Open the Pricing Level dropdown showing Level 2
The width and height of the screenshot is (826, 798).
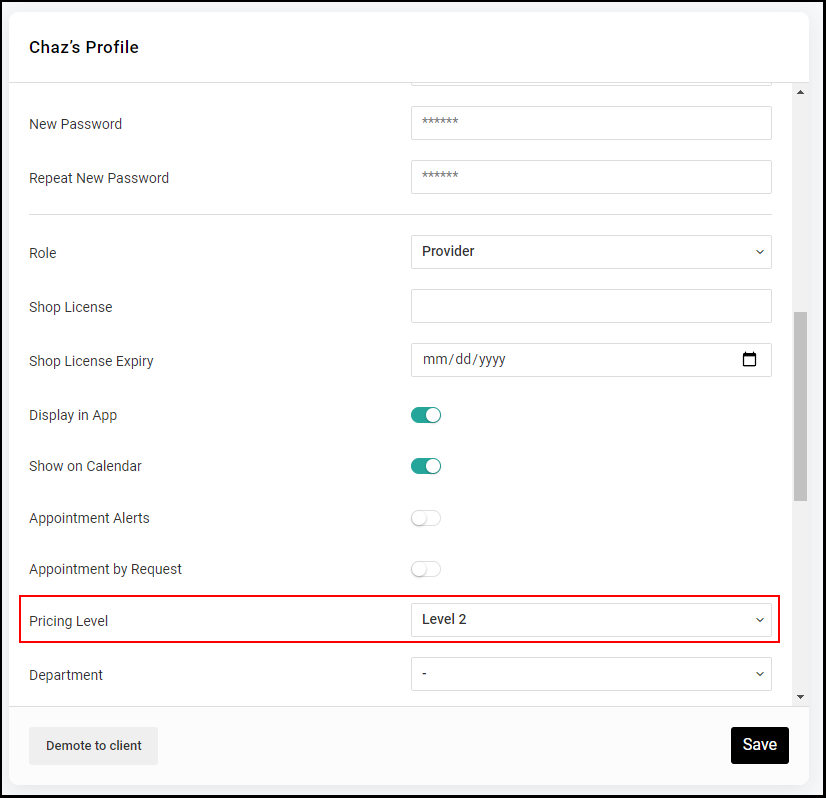tap(591, 620)
